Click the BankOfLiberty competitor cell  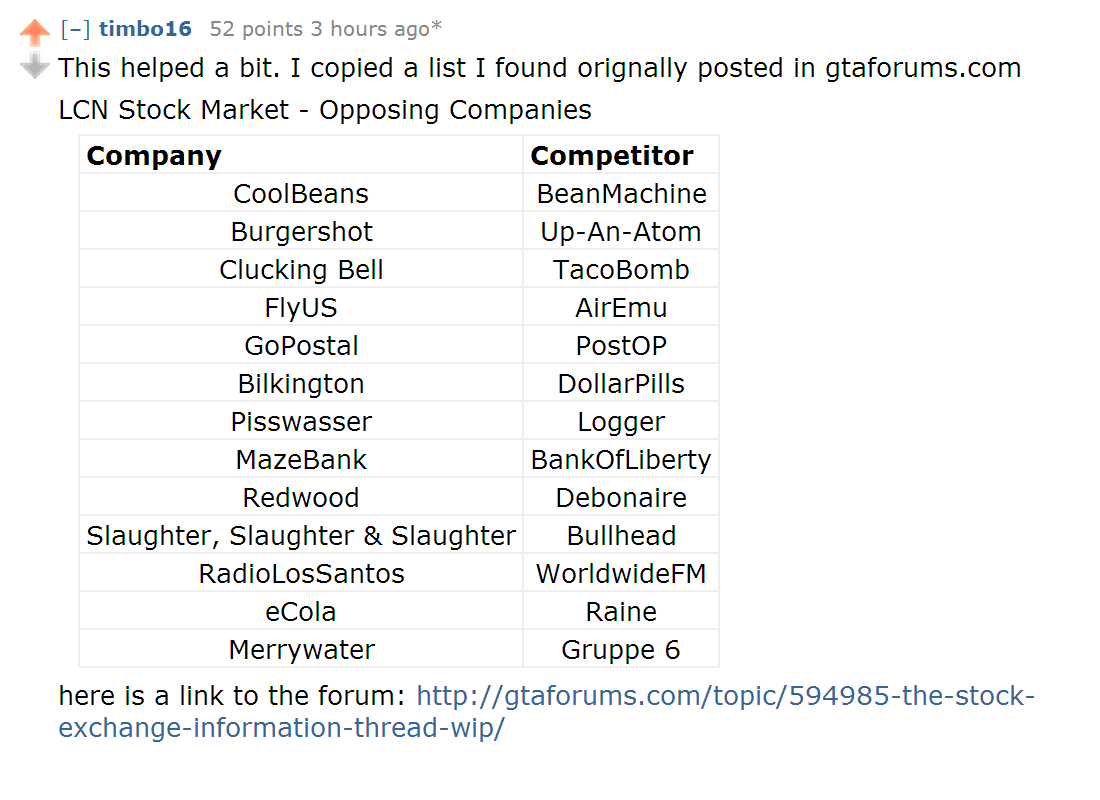click(621, 460)
